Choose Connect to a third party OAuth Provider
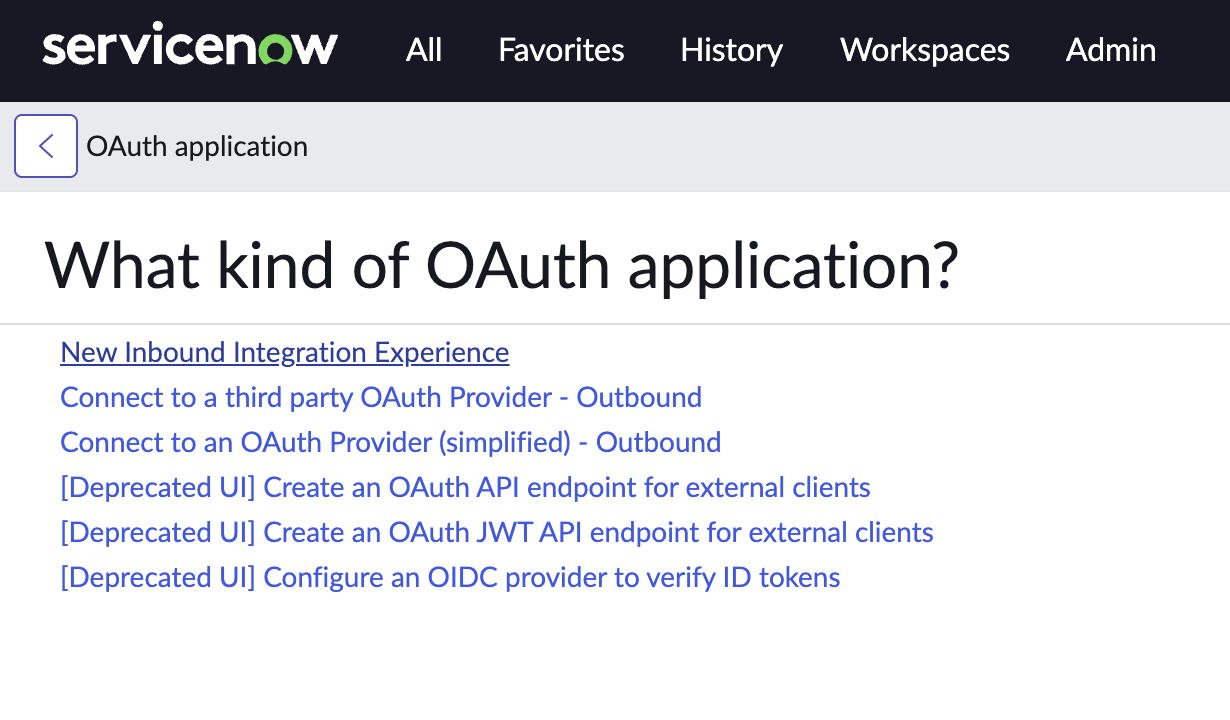This screenshot has height=720, width=1230. [x=381, y=397]
